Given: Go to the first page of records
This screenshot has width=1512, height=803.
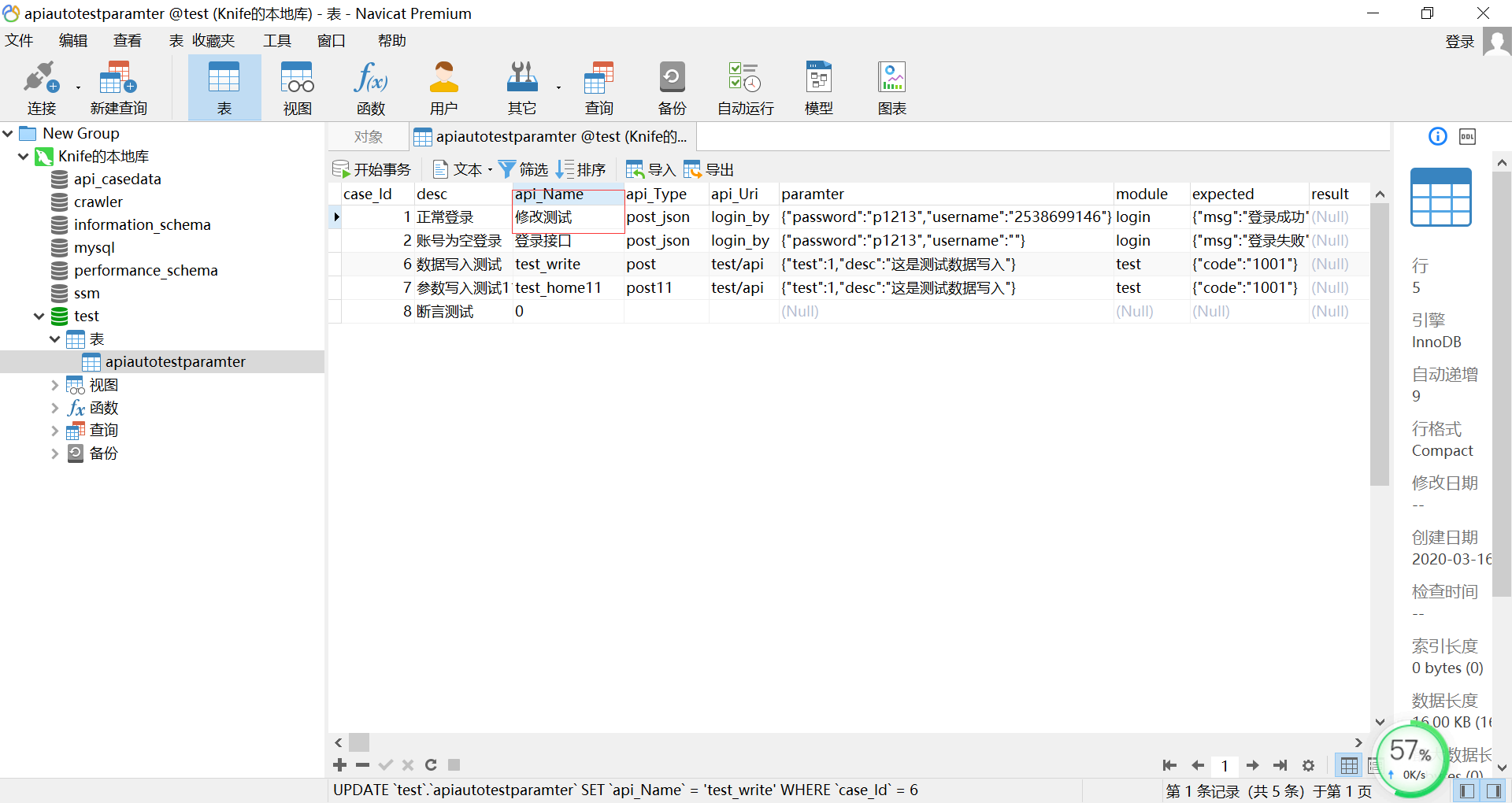Looking at the screenshot, I should pyautogui.click(x=1169, y=765).
